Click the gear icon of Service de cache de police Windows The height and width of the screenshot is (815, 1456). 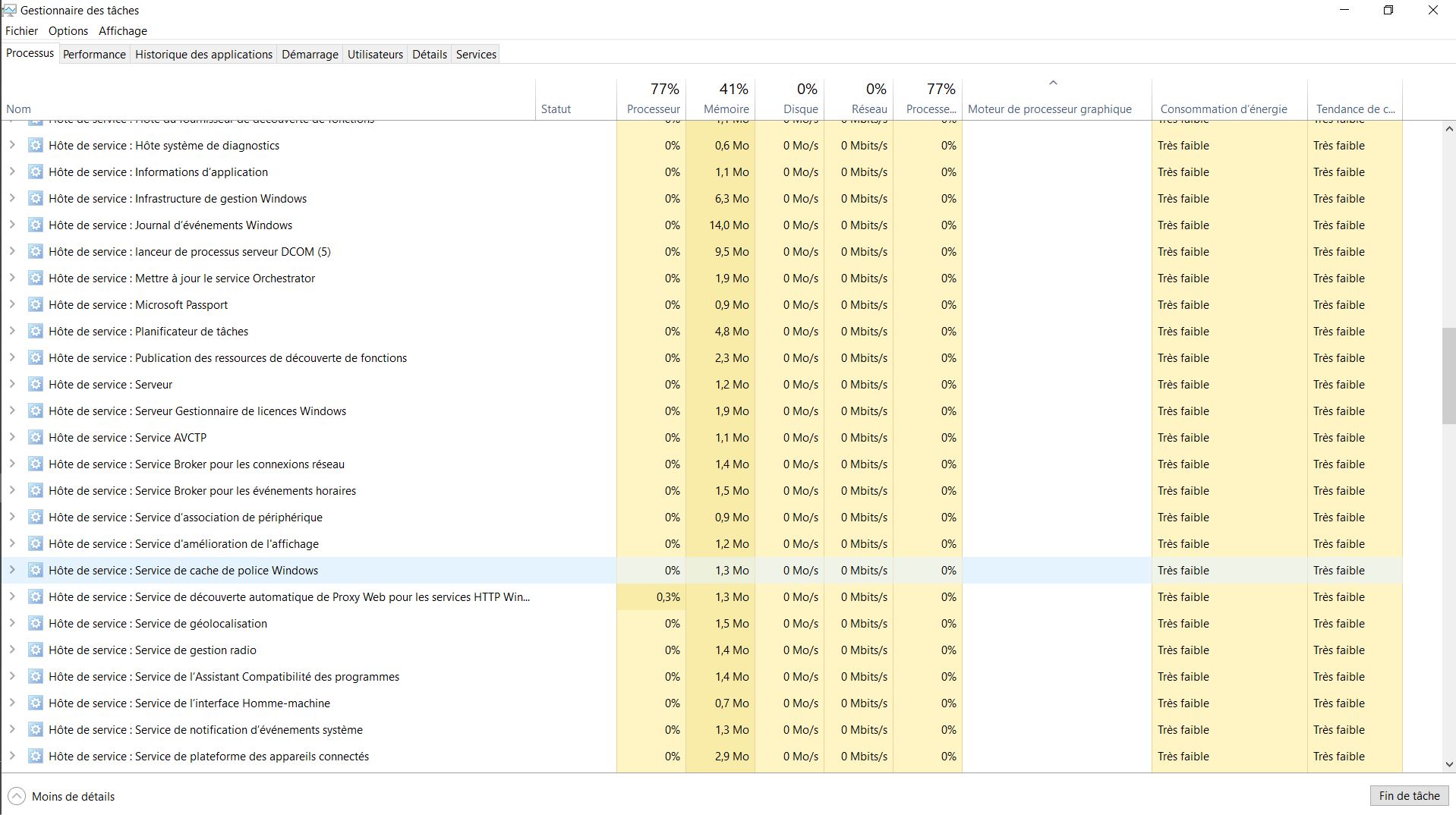pos(35,571)
